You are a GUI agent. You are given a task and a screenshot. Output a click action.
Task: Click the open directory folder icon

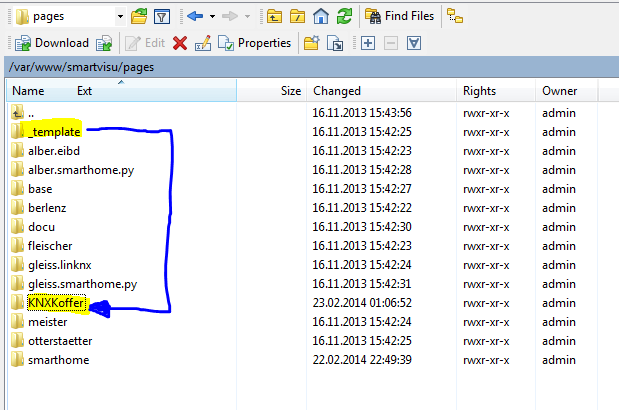(139, 17)
